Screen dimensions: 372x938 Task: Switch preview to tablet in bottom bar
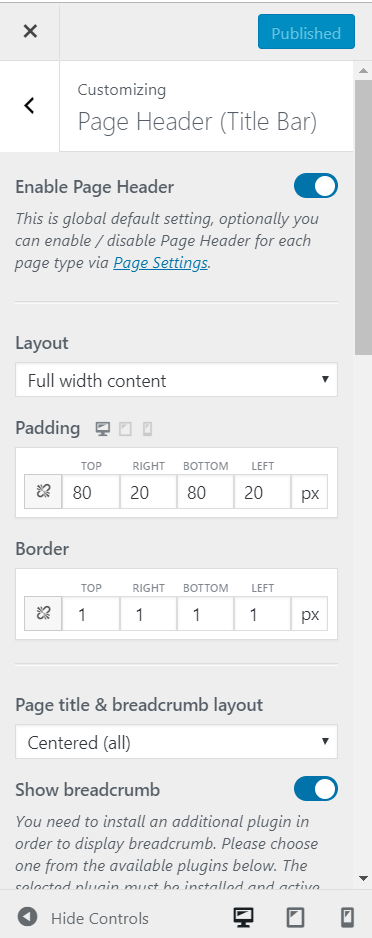295,917
